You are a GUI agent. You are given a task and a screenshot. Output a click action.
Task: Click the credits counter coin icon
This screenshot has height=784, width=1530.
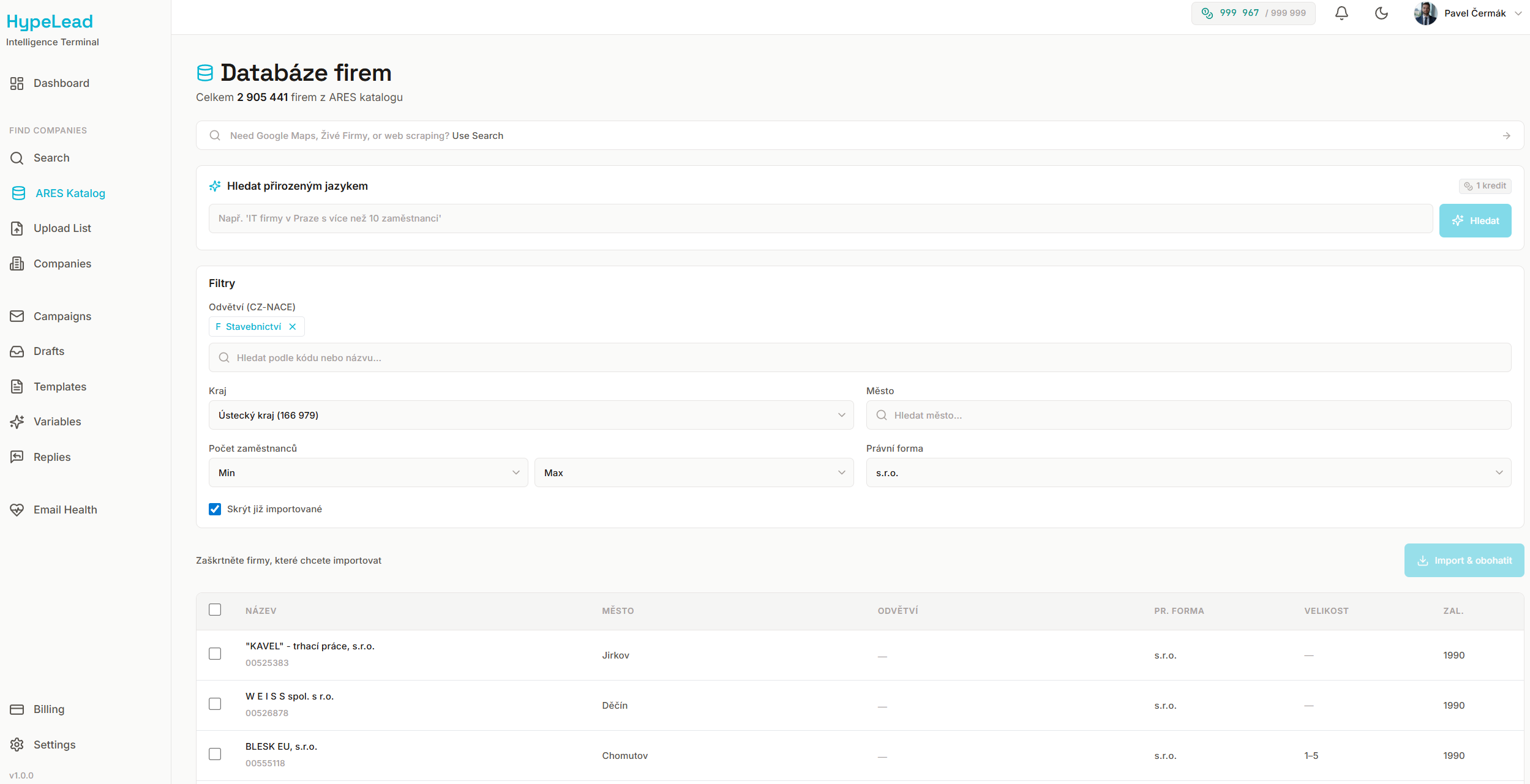(x=1207, y=13)
